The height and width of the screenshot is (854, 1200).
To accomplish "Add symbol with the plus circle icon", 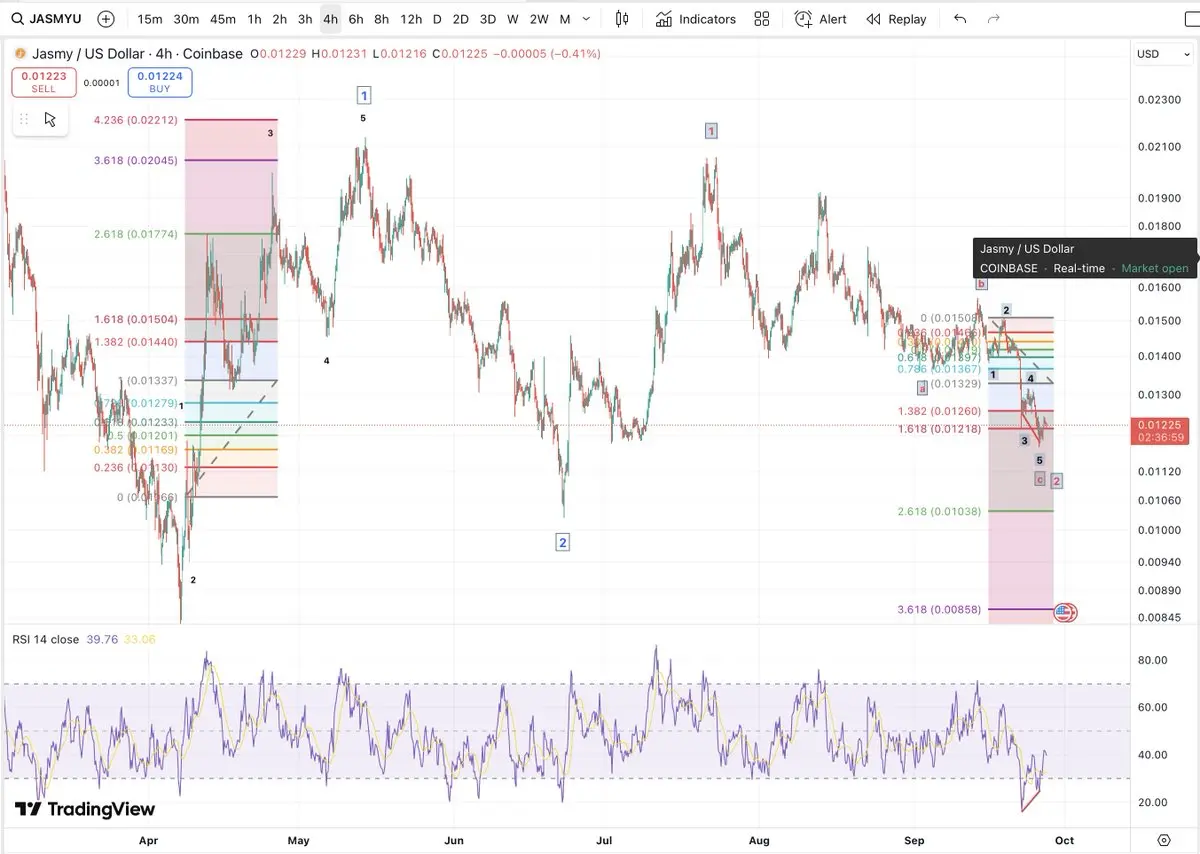I will coord(106,19).
